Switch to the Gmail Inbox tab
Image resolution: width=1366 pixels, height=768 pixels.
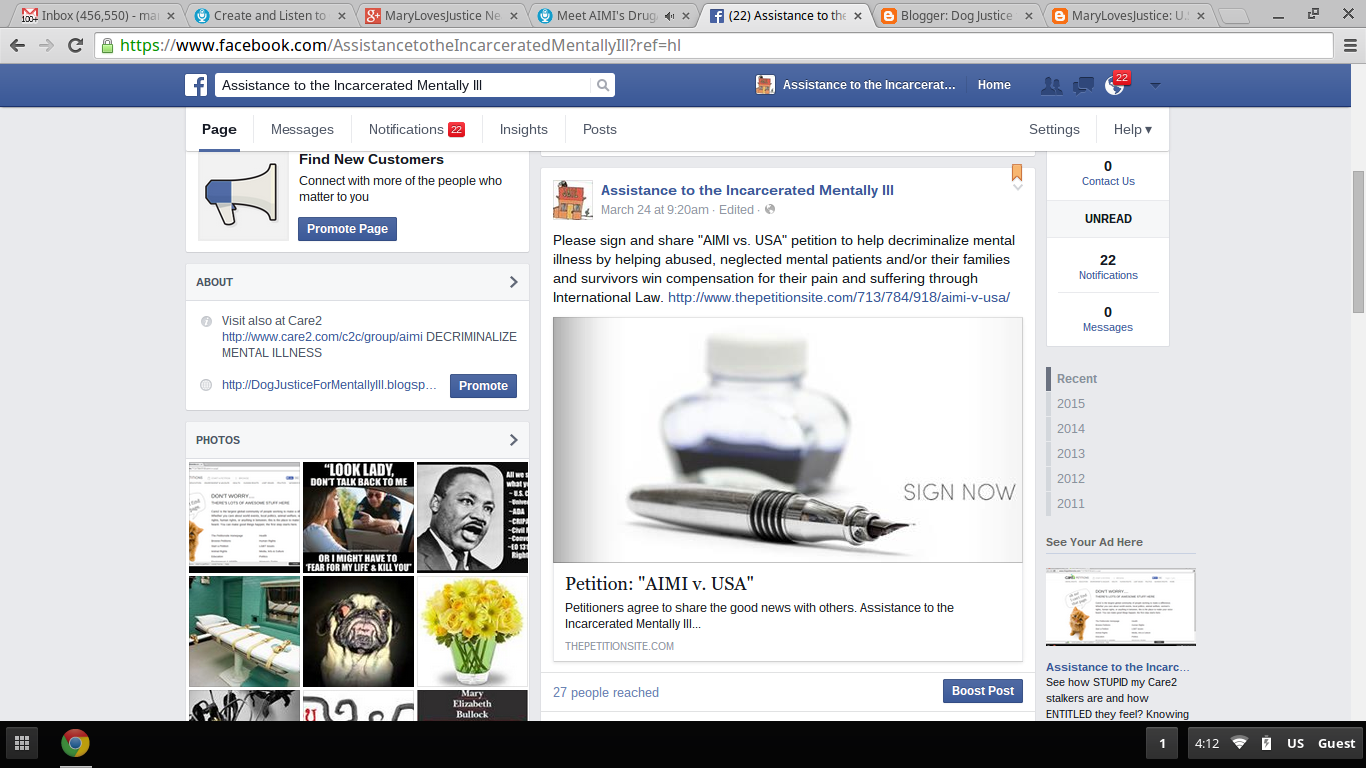click(x=98, y=16)
